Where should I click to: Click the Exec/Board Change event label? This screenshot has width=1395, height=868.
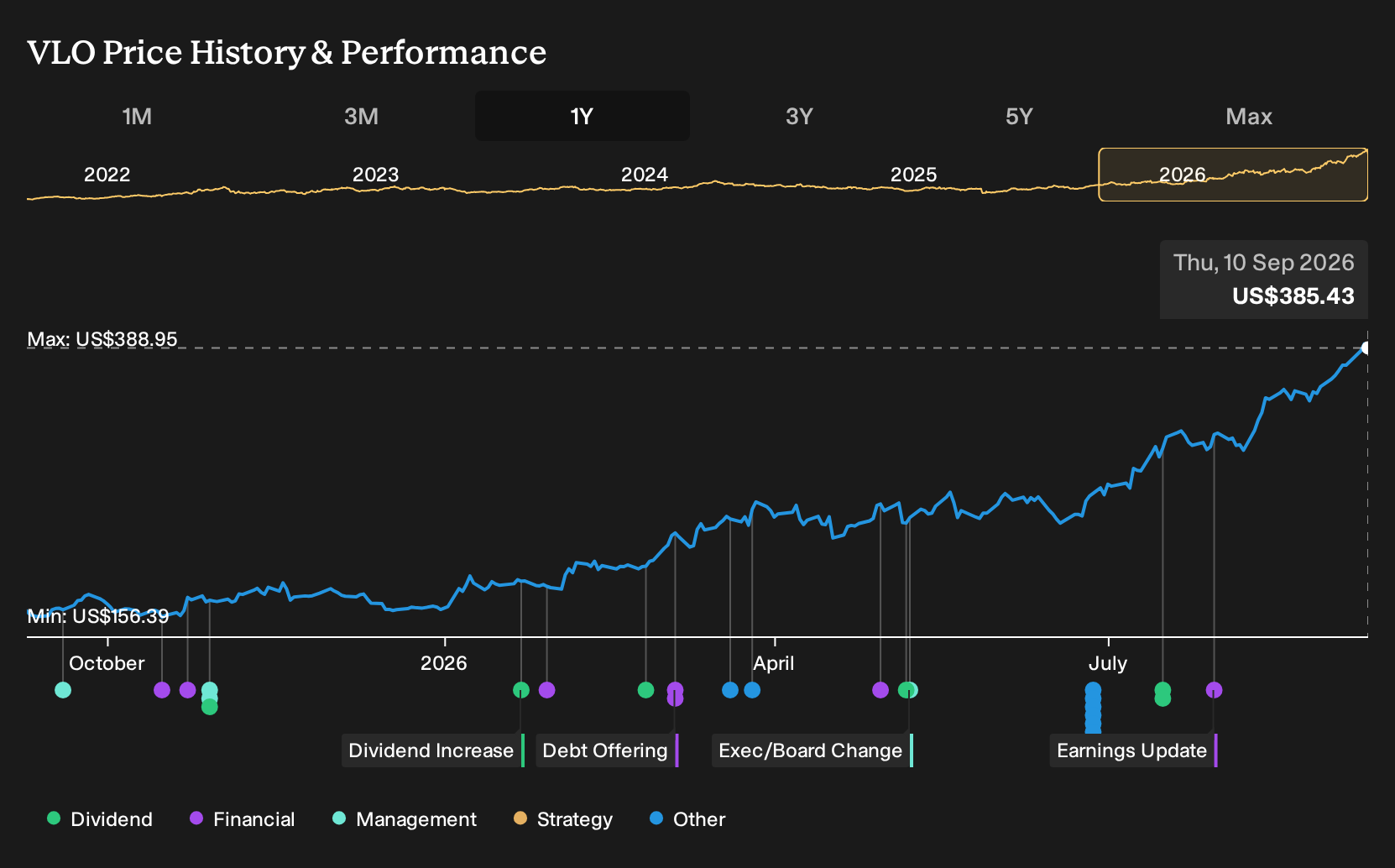812,750
